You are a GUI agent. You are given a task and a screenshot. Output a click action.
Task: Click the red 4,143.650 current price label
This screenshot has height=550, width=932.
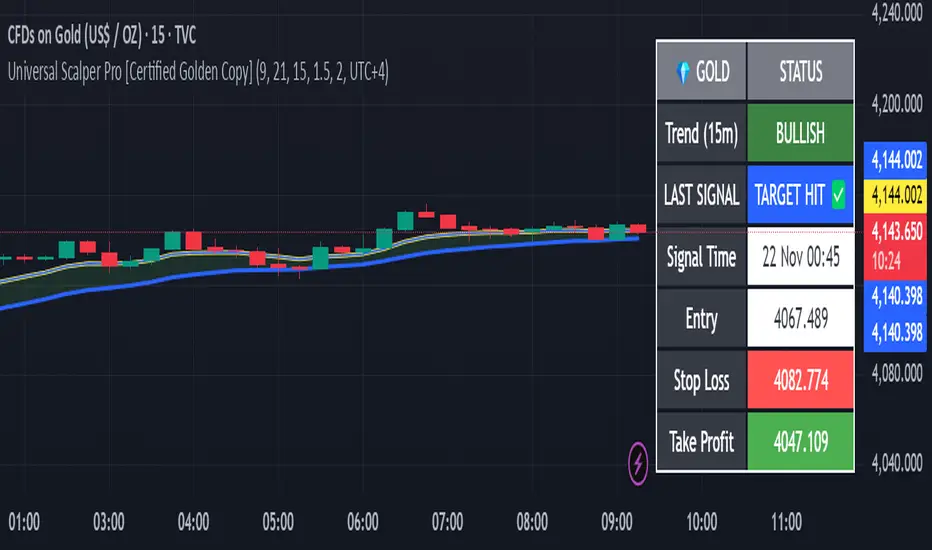(896, 231)
